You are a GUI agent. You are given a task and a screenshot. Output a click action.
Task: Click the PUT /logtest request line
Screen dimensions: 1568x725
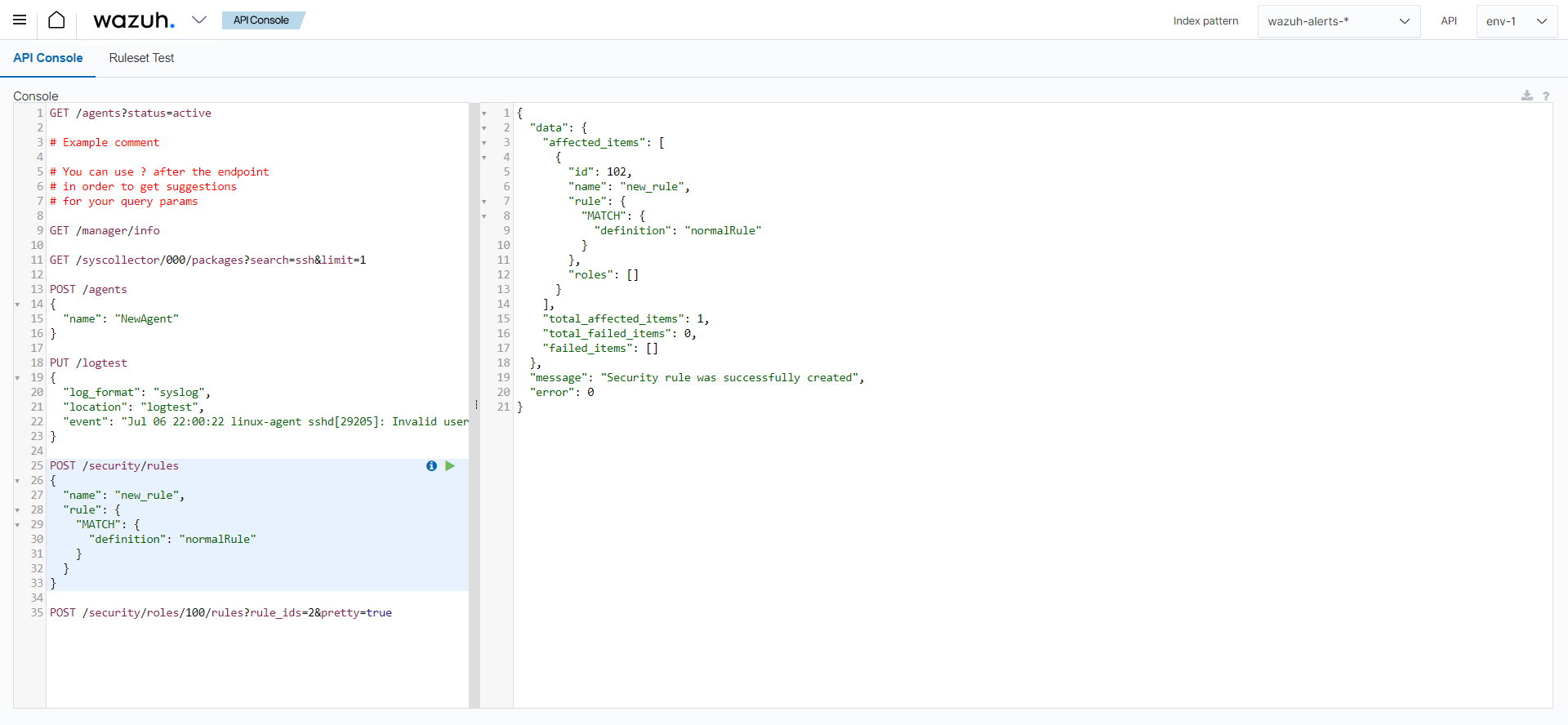point(88,363)
